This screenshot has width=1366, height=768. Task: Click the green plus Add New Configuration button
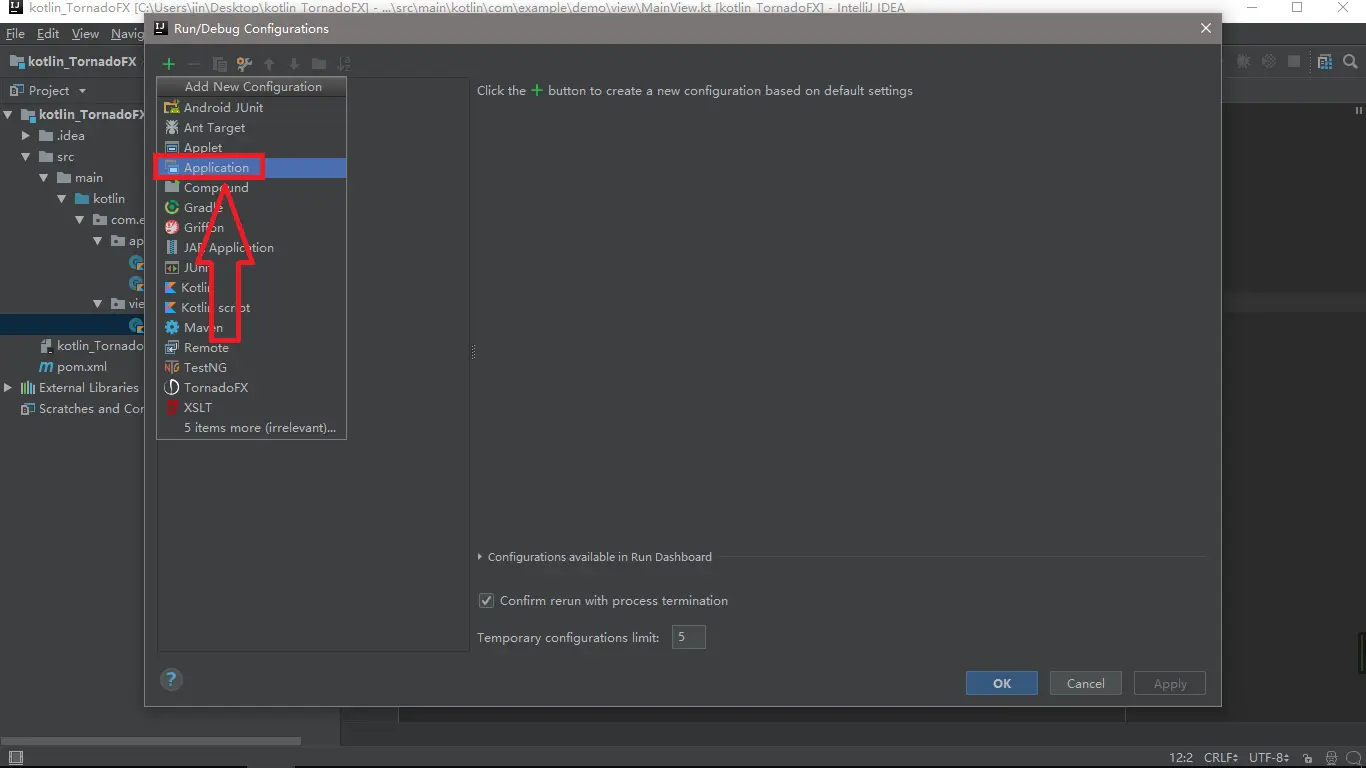(169, 64)
